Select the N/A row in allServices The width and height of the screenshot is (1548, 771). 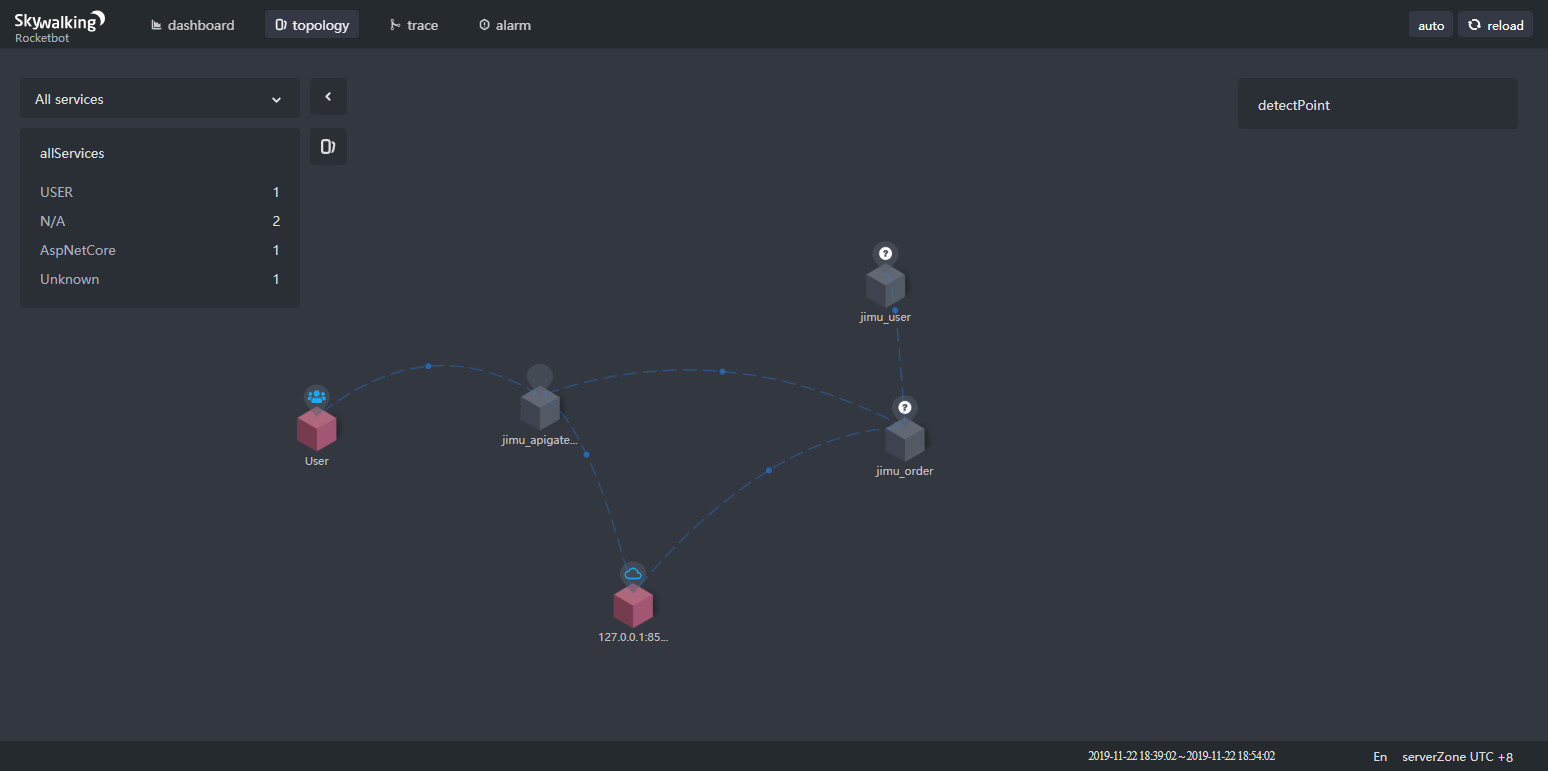pos(160,221)
